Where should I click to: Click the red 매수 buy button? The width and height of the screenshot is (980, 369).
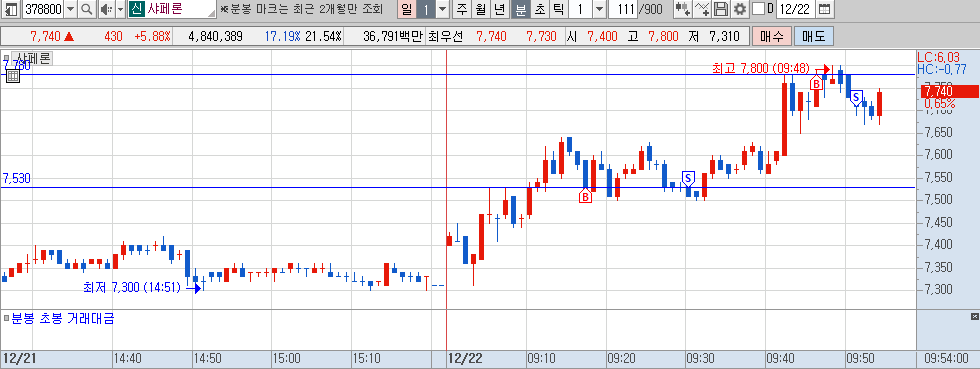(772, 36)
